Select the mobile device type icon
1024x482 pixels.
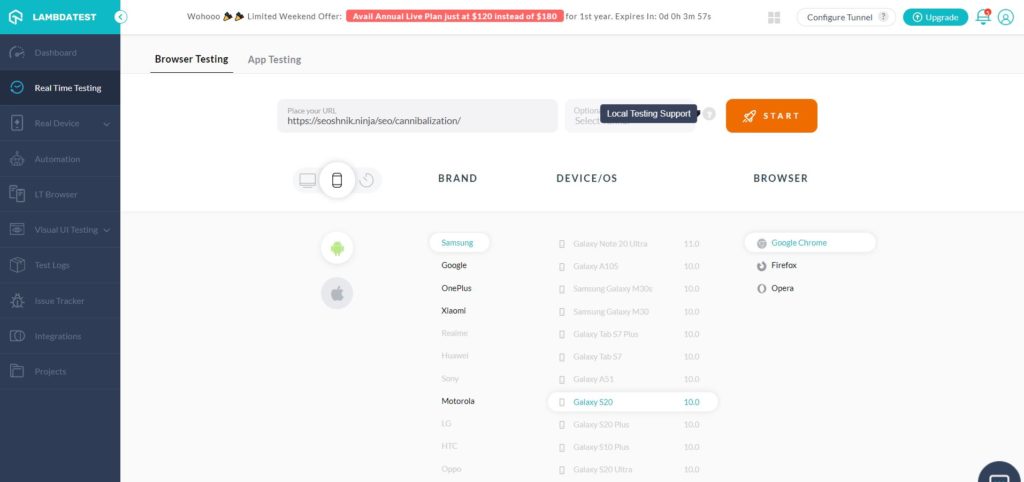coord(337,180)
